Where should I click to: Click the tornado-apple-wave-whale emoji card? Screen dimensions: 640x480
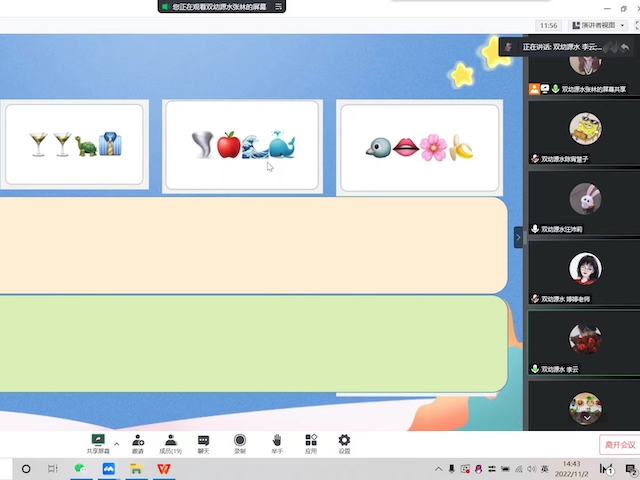click(242, 145)
